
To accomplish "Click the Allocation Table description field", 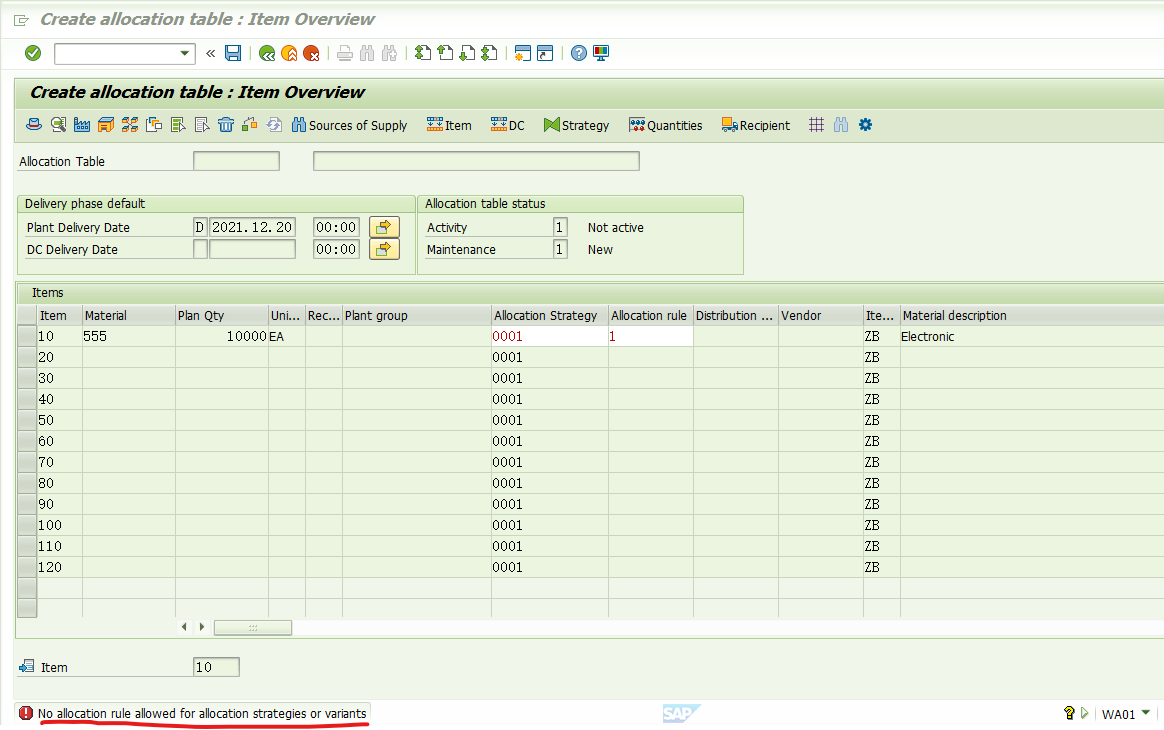I will tap(476, 161).
